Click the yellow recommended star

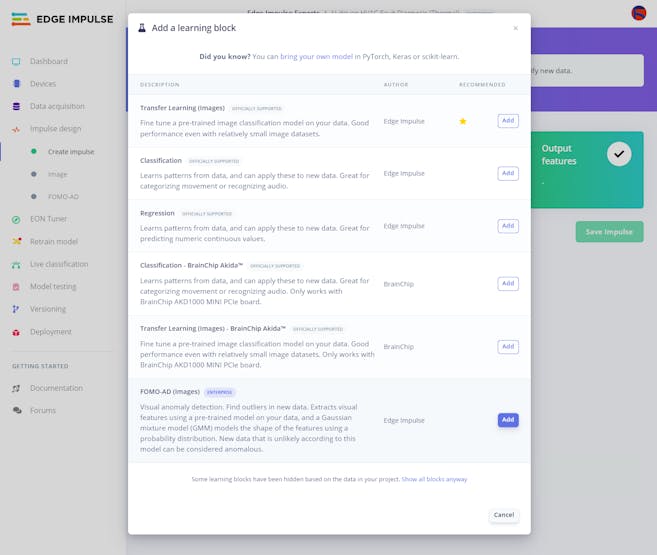point(463,121)
